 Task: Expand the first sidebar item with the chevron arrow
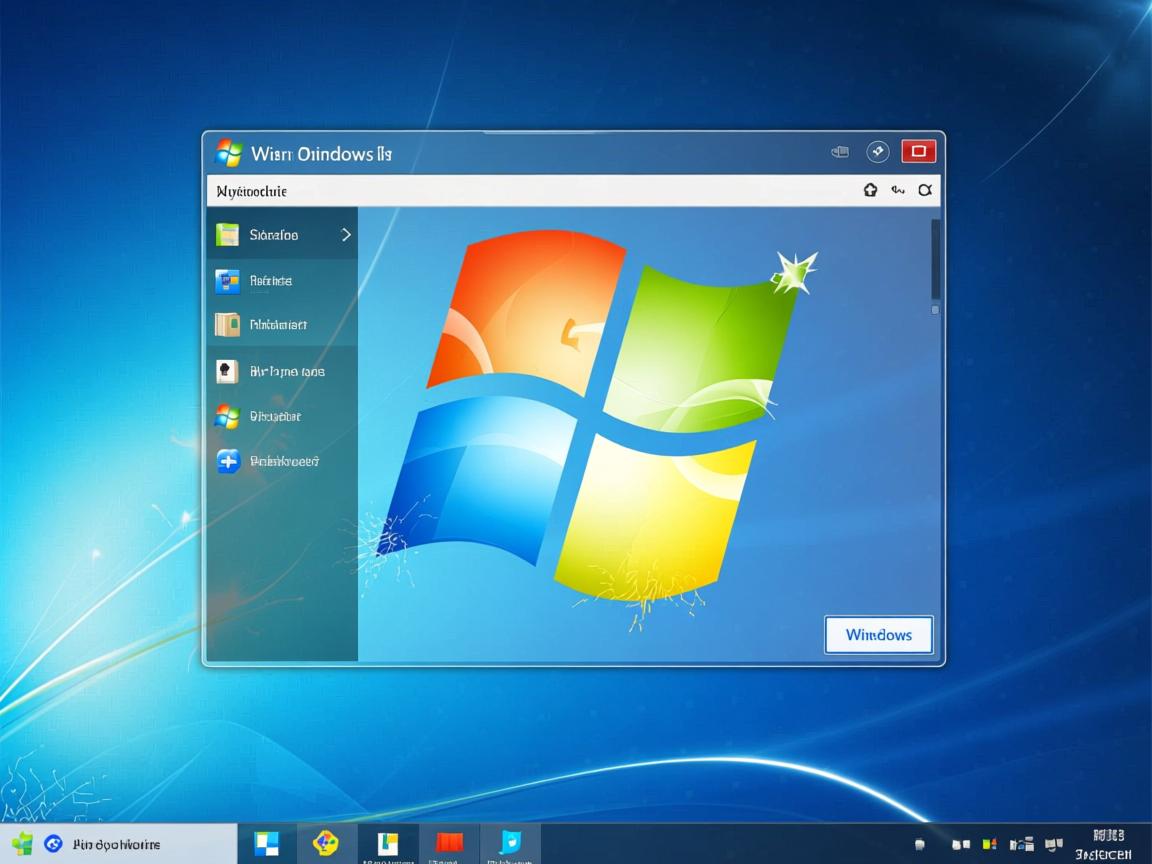click(x=282, y=235)
